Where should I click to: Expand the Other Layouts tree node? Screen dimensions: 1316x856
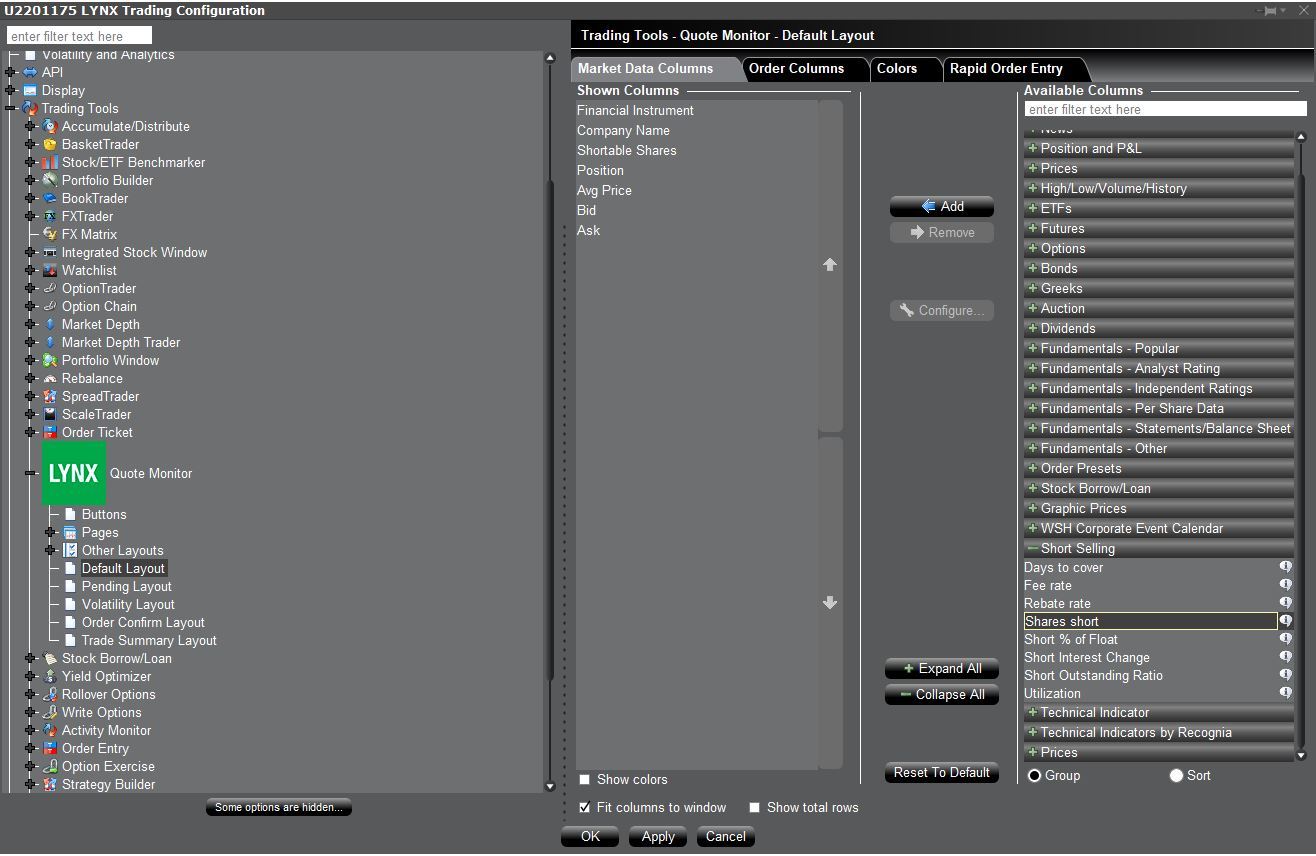point(51,550)
